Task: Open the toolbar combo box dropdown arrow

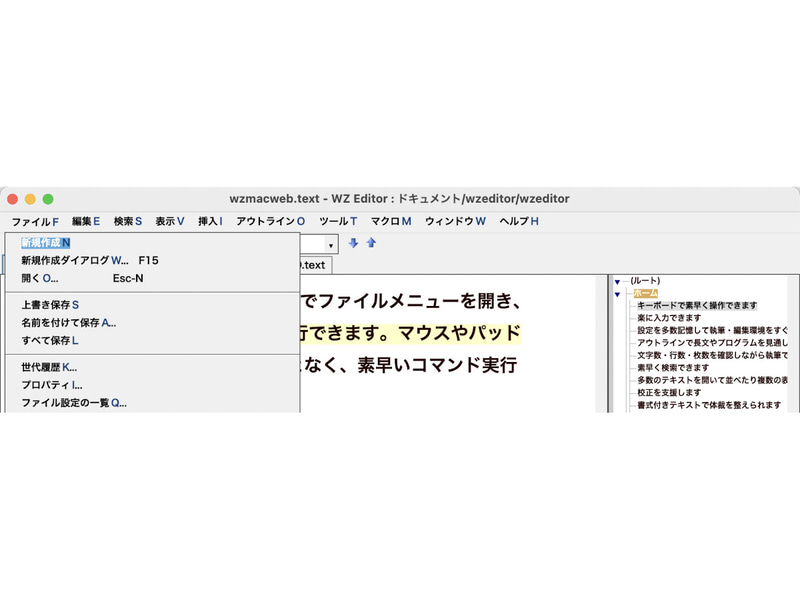Action: (x=331, y=245)
